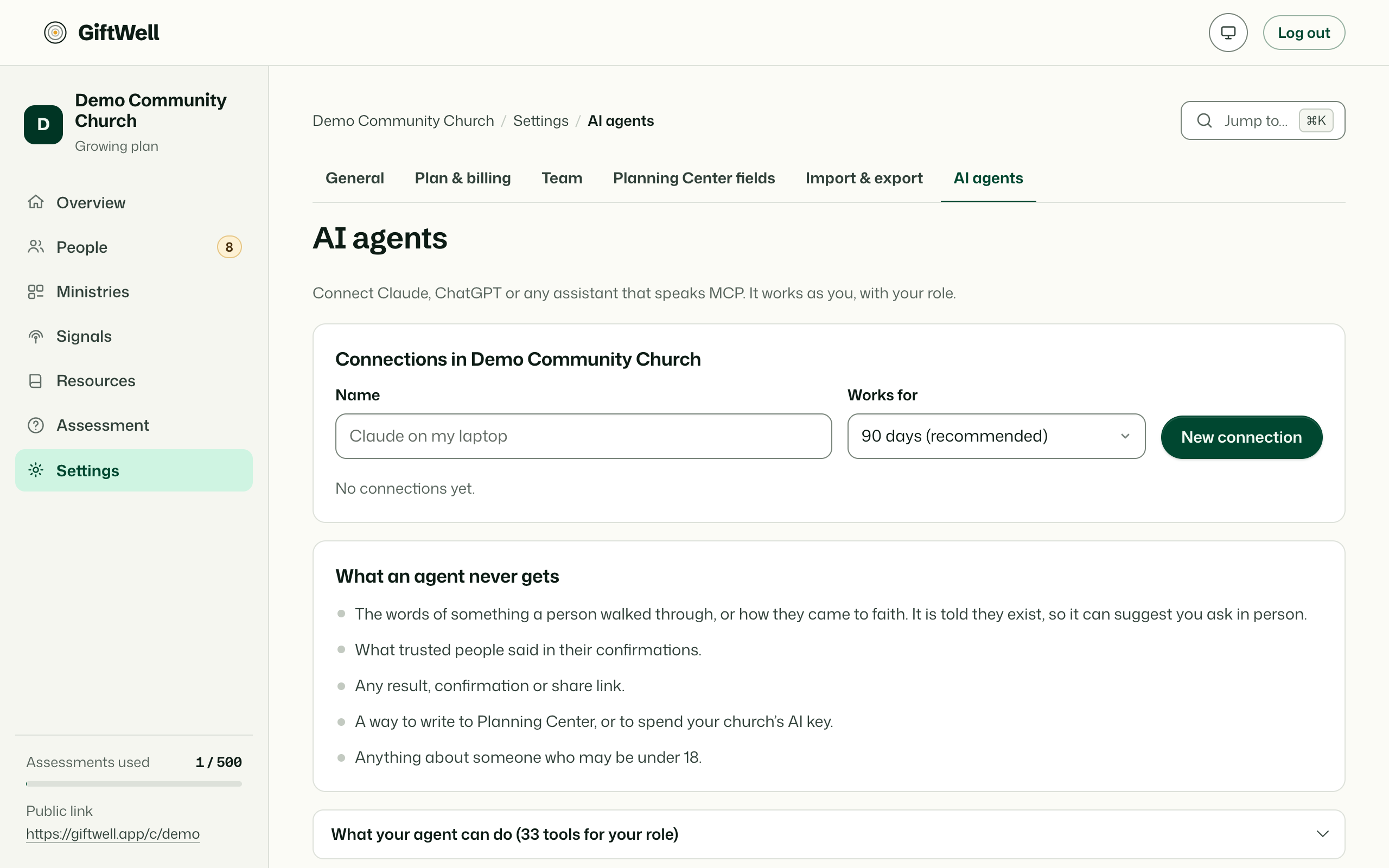The width and height of the screenshot is (1389, 868).
Task: Click the Anything about someone under 18 bullet
Action: [527, 758]
